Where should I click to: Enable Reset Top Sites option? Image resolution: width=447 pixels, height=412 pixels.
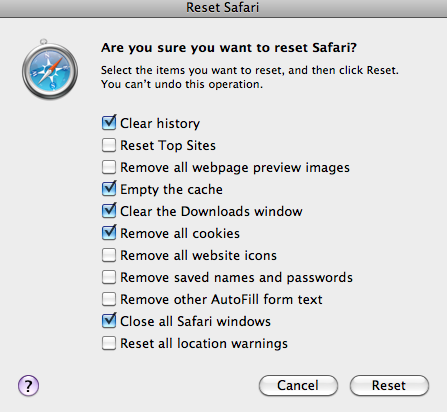[x=109, y=145]
